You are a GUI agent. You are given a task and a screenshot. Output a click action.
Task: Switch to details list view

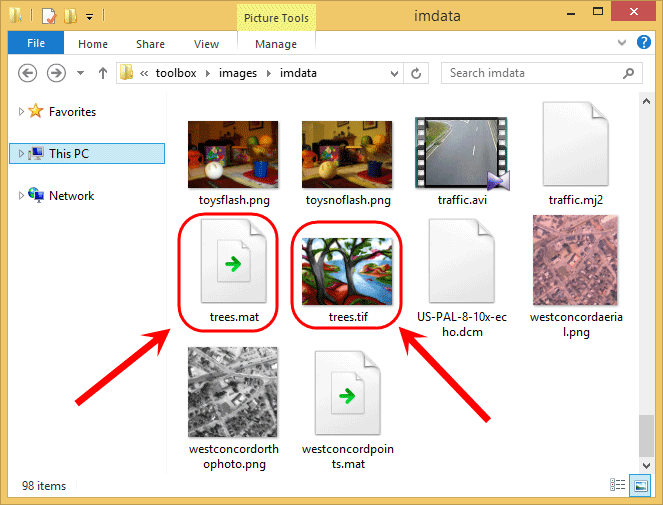[618, 485]
